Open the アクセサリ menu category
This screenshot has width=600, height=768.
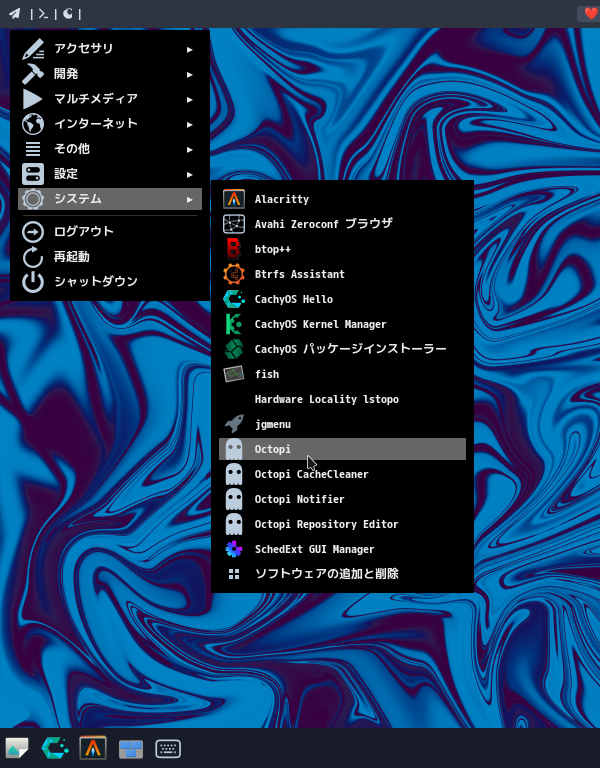[110, 49]
